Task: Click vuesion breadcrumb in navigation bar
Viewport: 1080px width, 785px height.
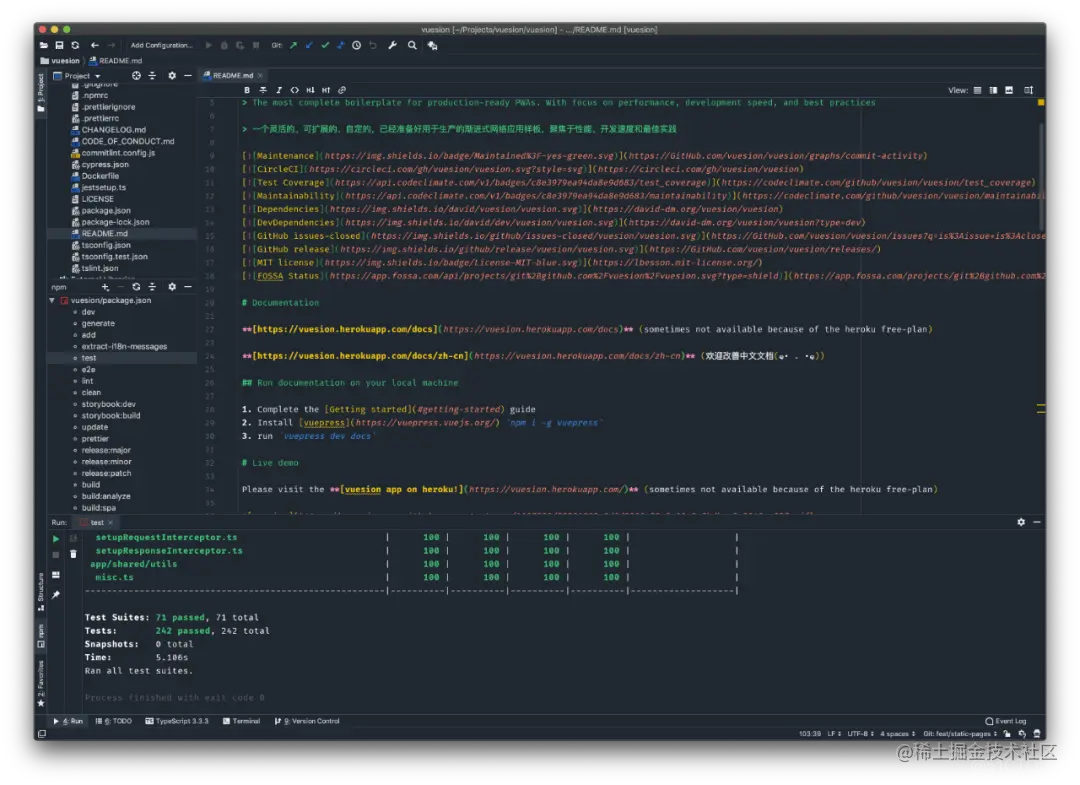Action: click(61, 61)
